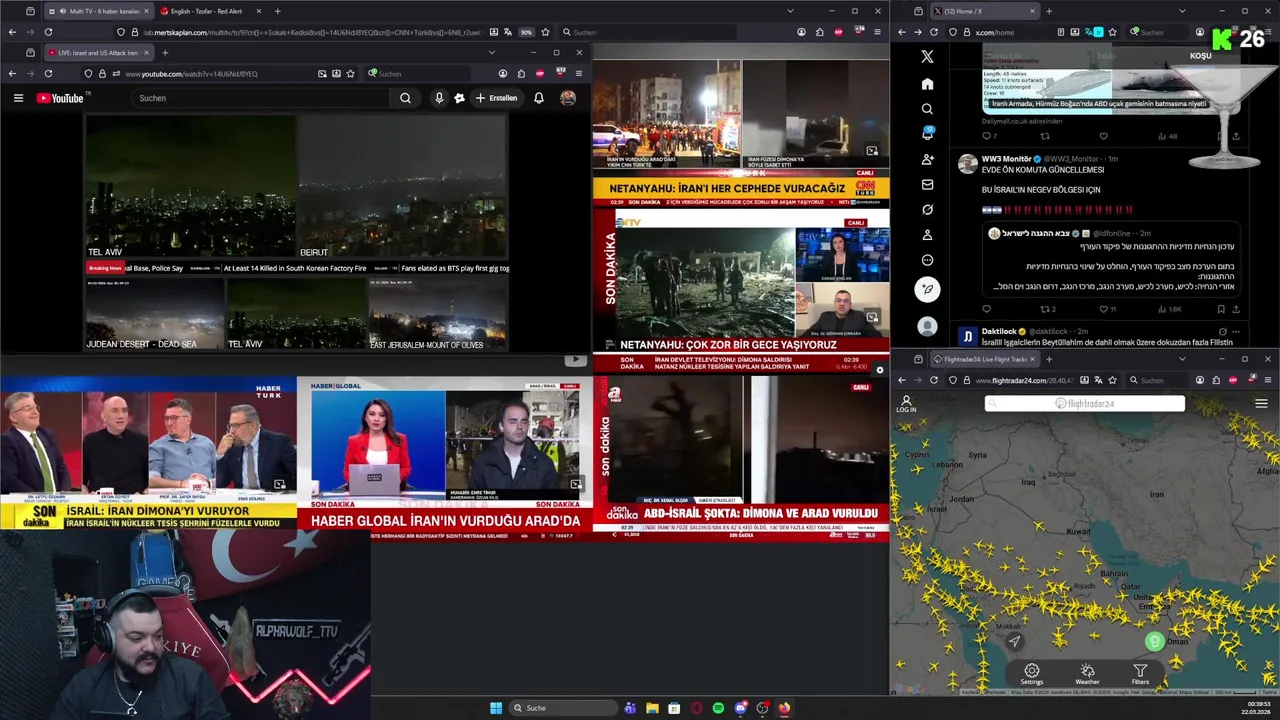Open X home via X logo
This screenshot has height=720, width=1280.
click(x=927, y=57)
